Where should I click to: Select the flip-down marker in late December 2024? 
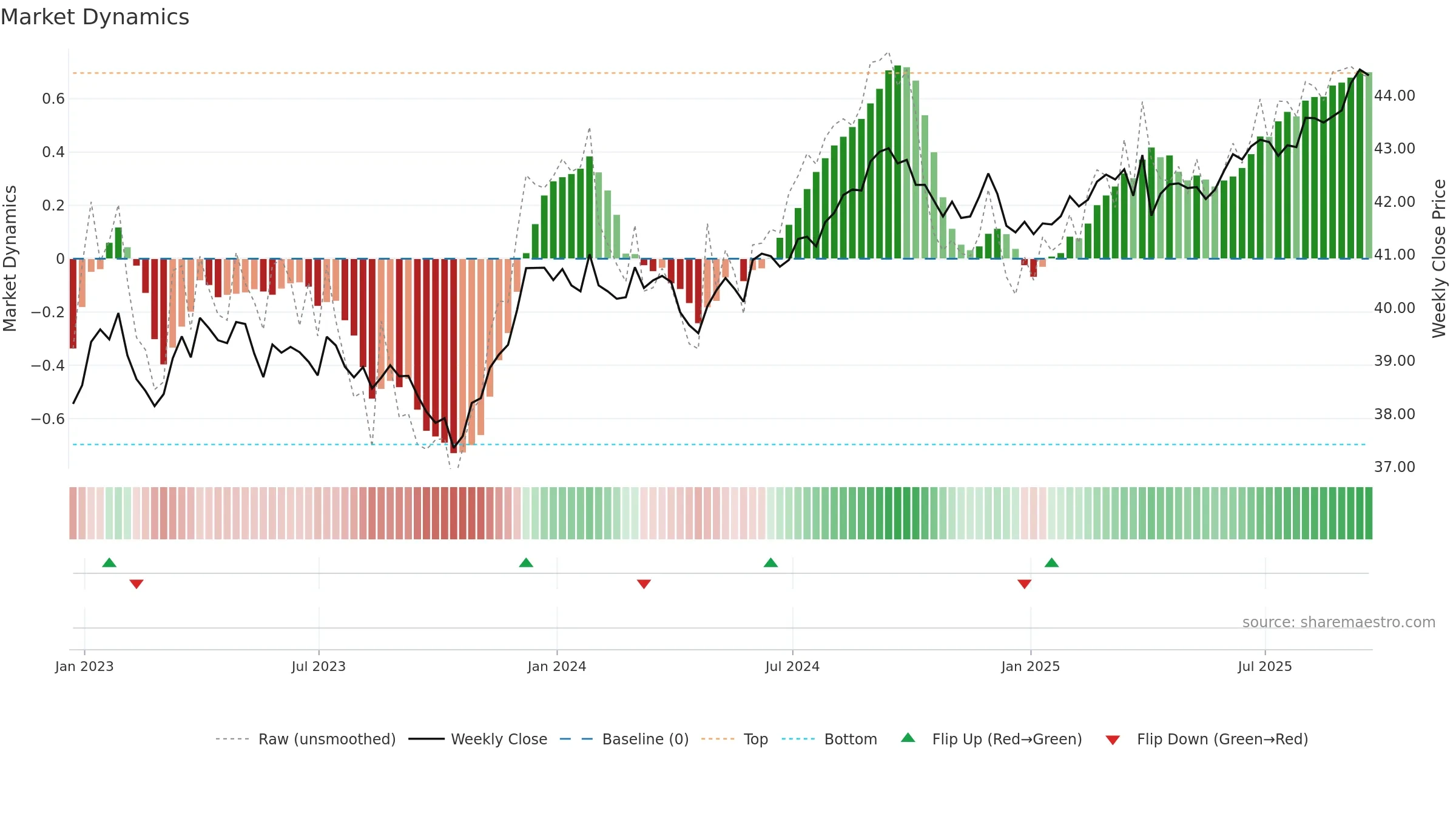(1024, 584)
